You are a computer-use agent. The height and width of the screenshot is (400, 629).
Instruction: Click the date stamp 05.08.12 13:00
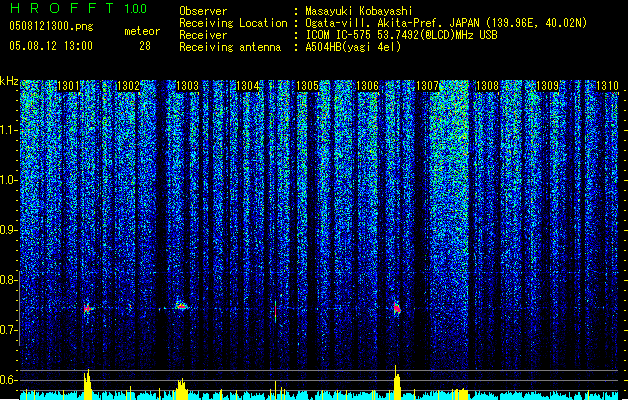pyautogui.click(x=51, y=46)
